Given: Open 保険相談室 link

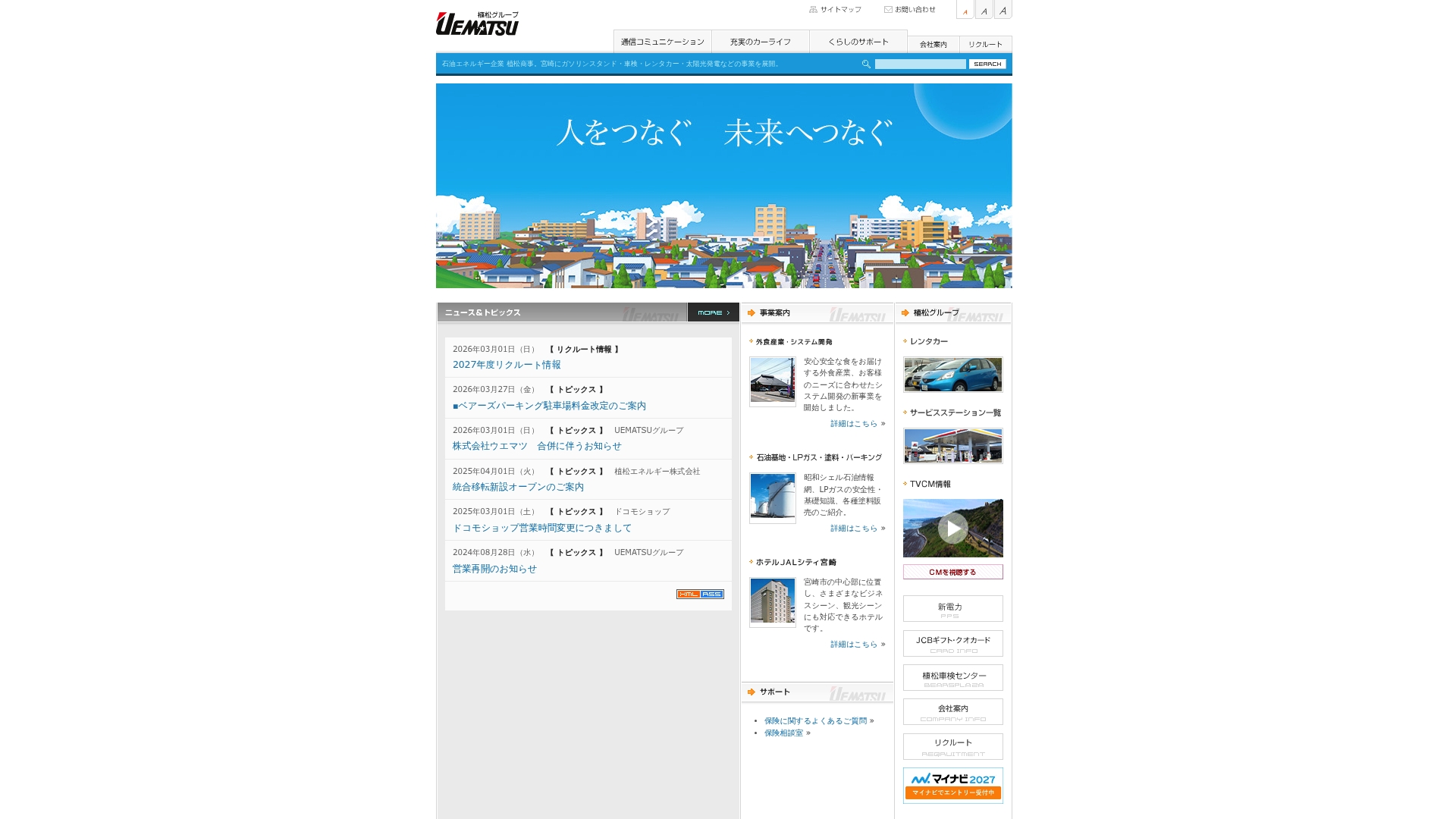Looking at the screenshot, I should (x=784, y=733).
